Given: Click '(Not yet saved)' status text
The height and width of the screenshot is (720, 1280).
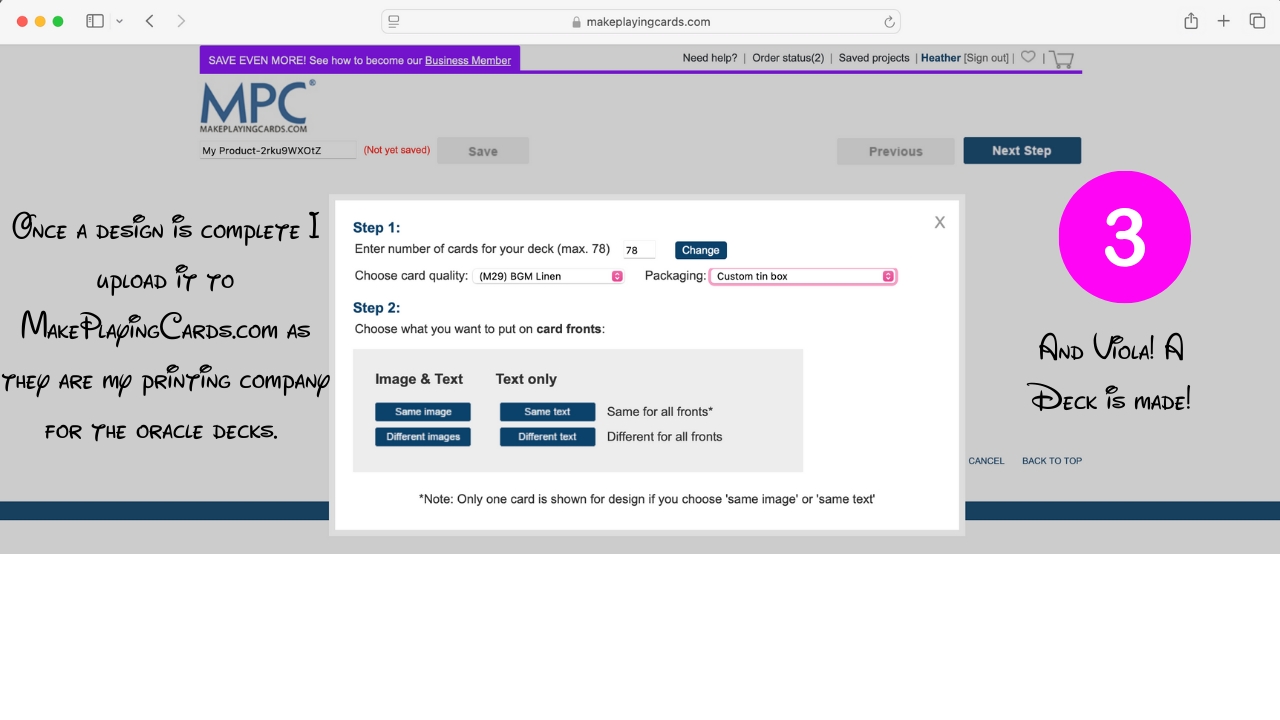Looking at the screenshot, I should [x=396, y=150].
